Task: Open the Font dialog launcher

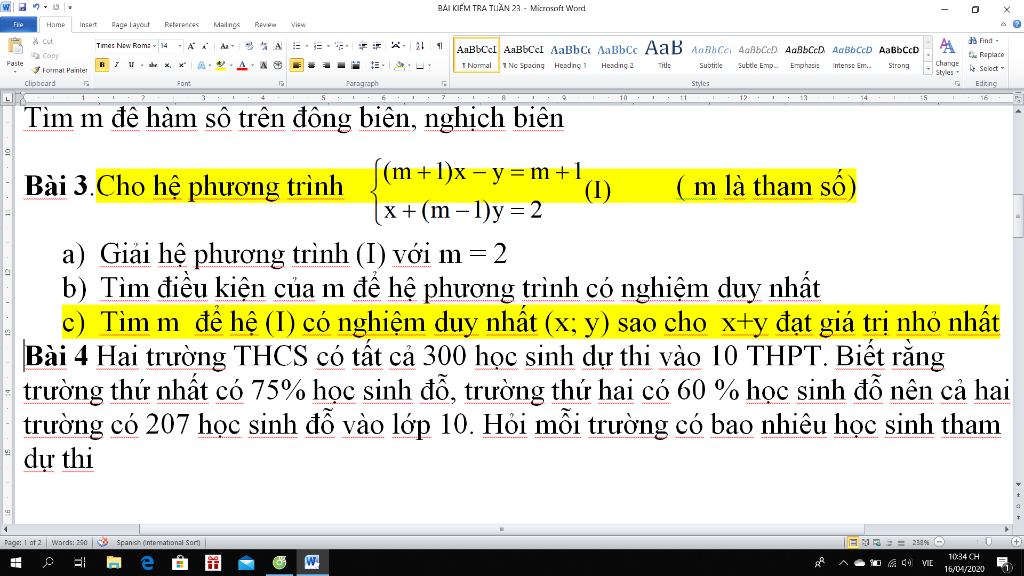Action: (281, 84)
